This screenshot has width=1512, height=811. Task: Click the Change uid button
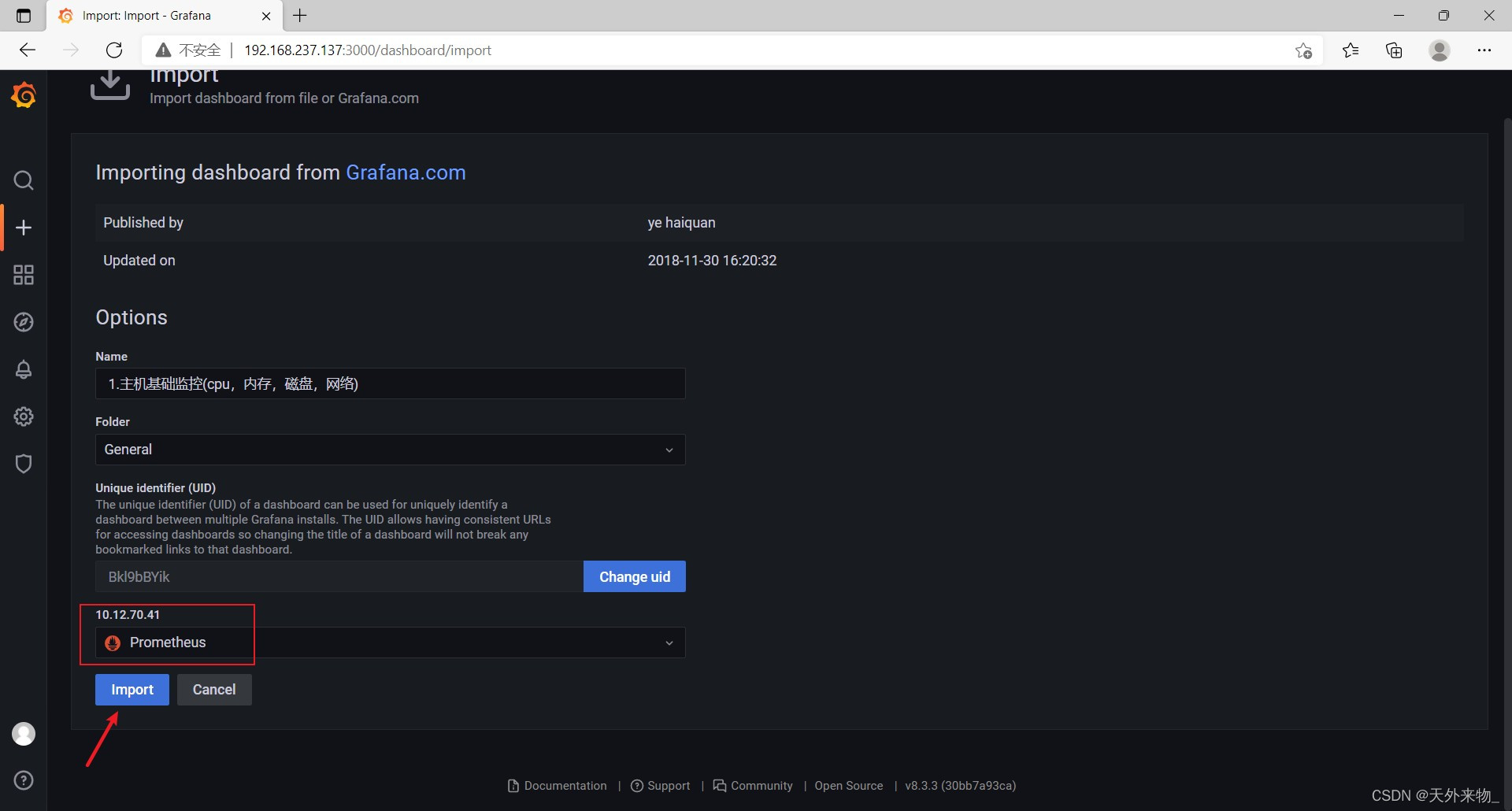tap(634, 577)
